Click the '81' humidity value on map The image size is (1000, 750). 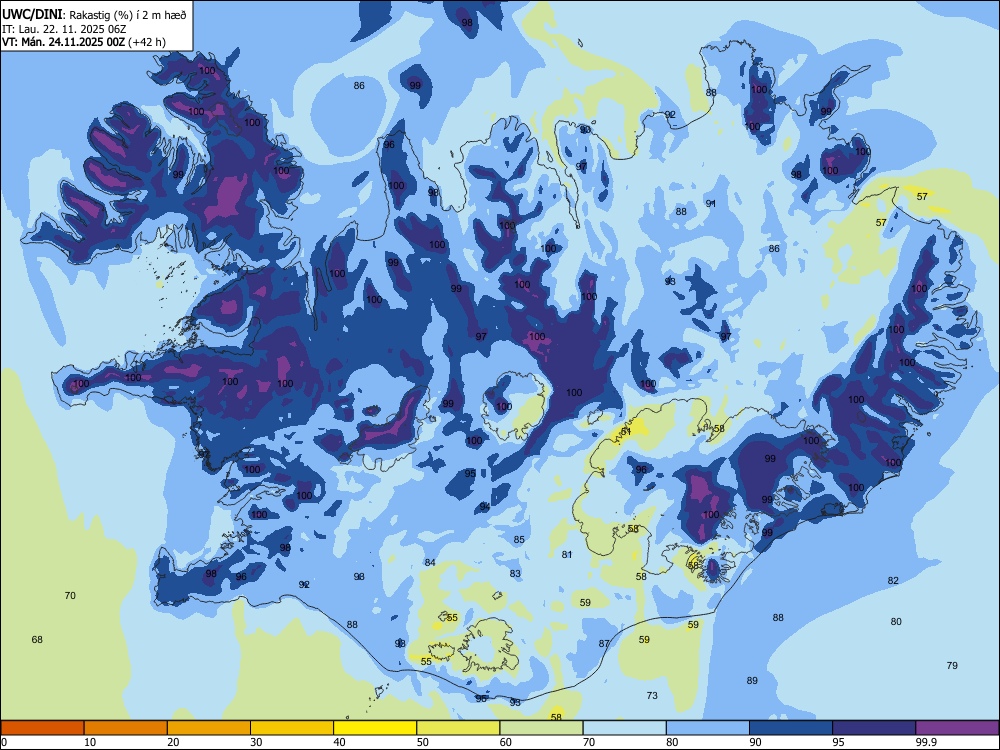(567, 555)
